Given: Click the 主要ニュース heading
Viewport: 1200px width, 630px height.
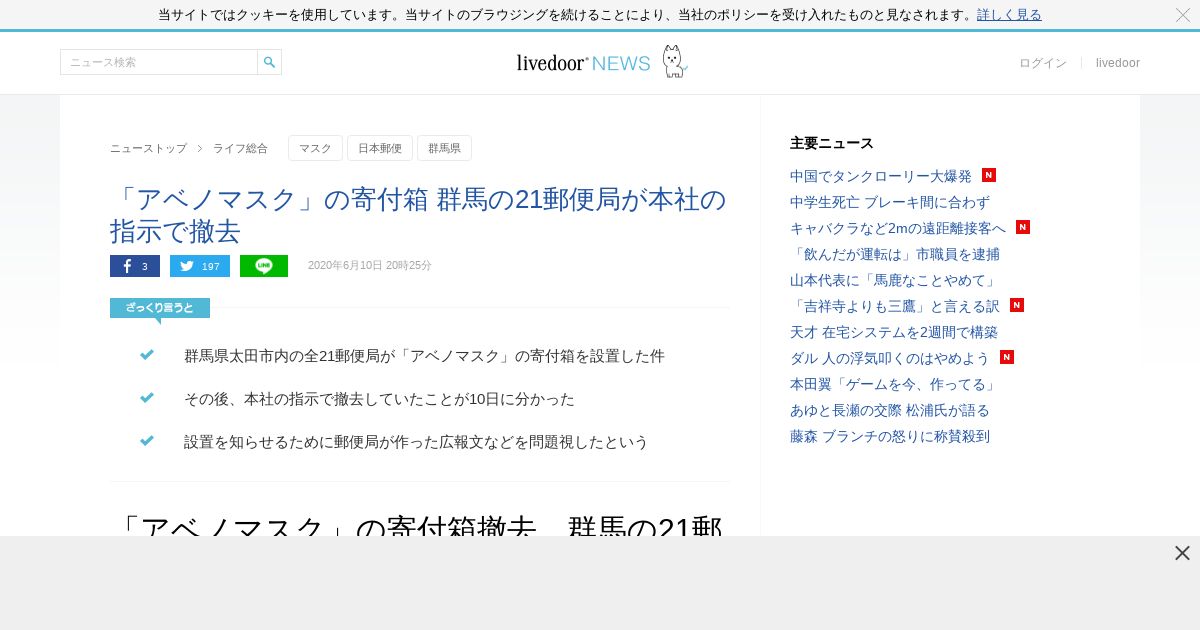Looking at the screenshot, I should [x=832, y=143].
